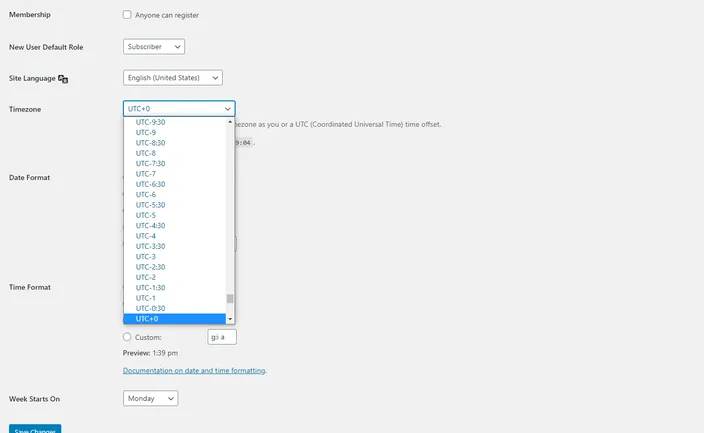
Task: Click the timezone list scrollbar thumb
Action: 230,299
